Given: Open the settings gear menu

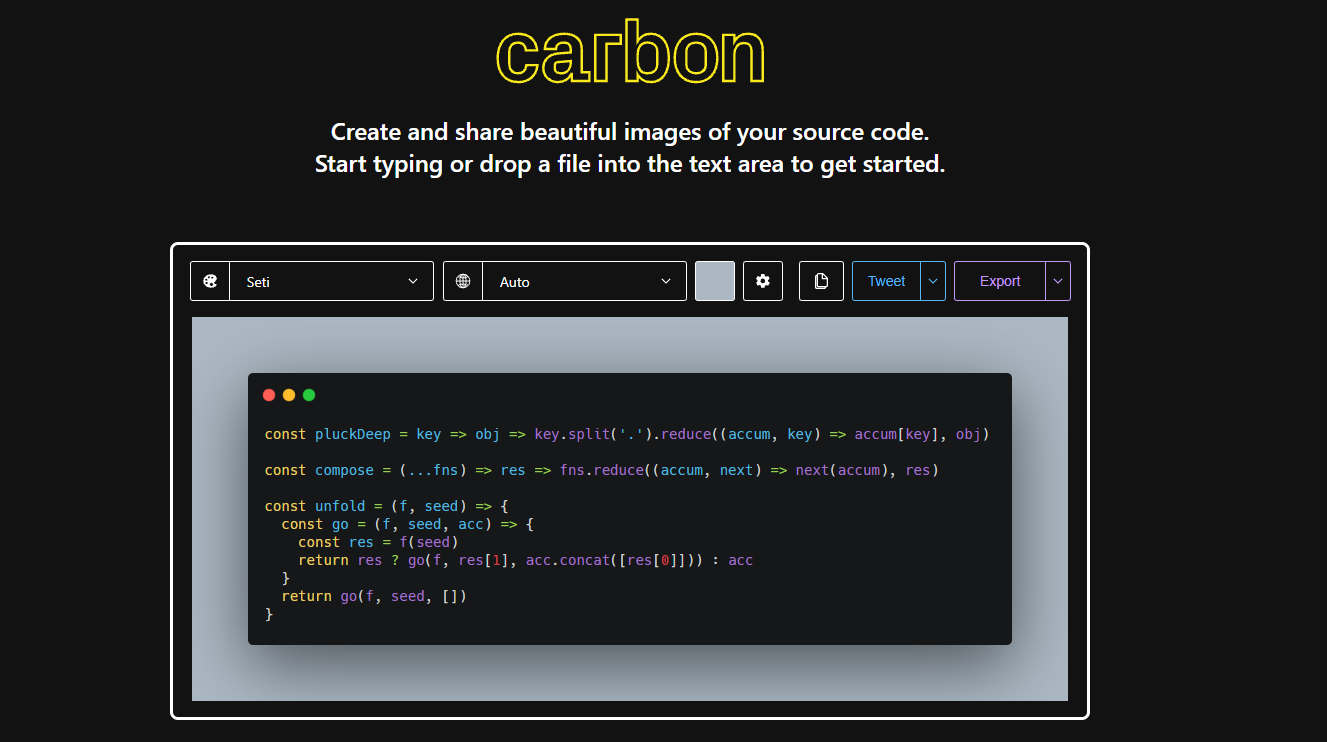Looking at the screenshot, I should click(x=763, y=281).
